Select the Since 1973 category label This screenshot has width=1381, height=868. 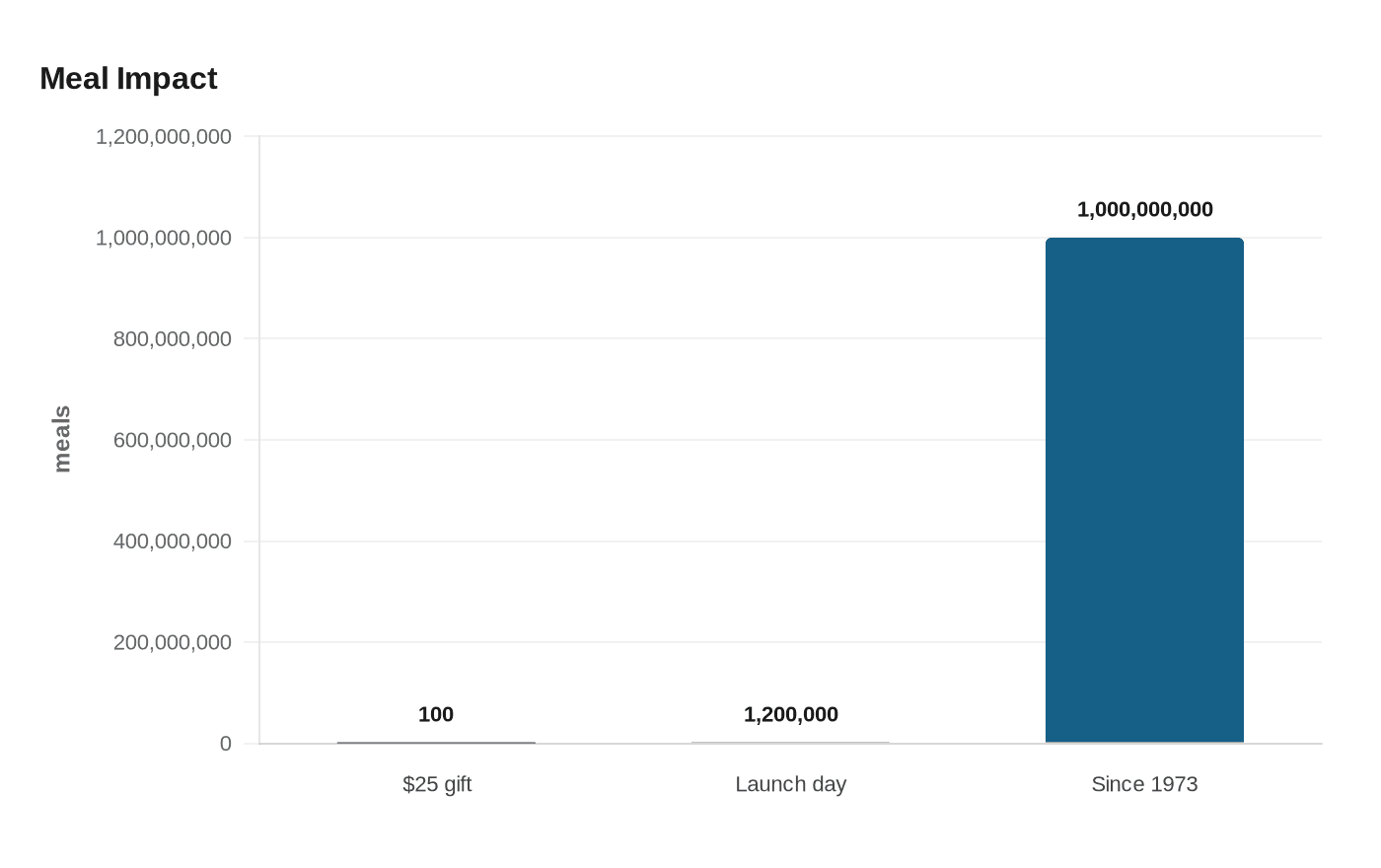pyautogui.click(x=1144, y=784)
